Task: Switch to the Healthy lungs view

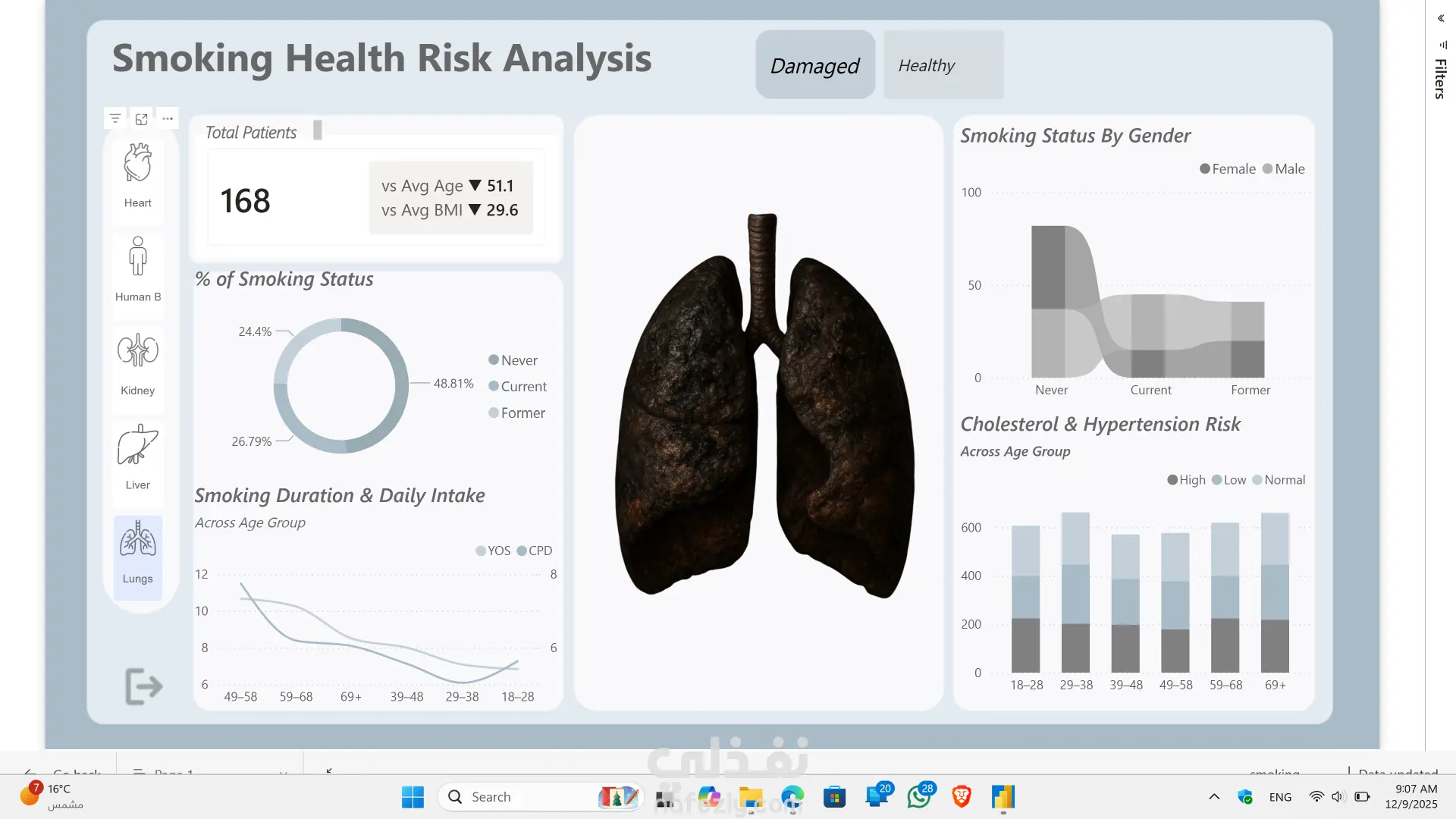Action: [x=943, y=65]
